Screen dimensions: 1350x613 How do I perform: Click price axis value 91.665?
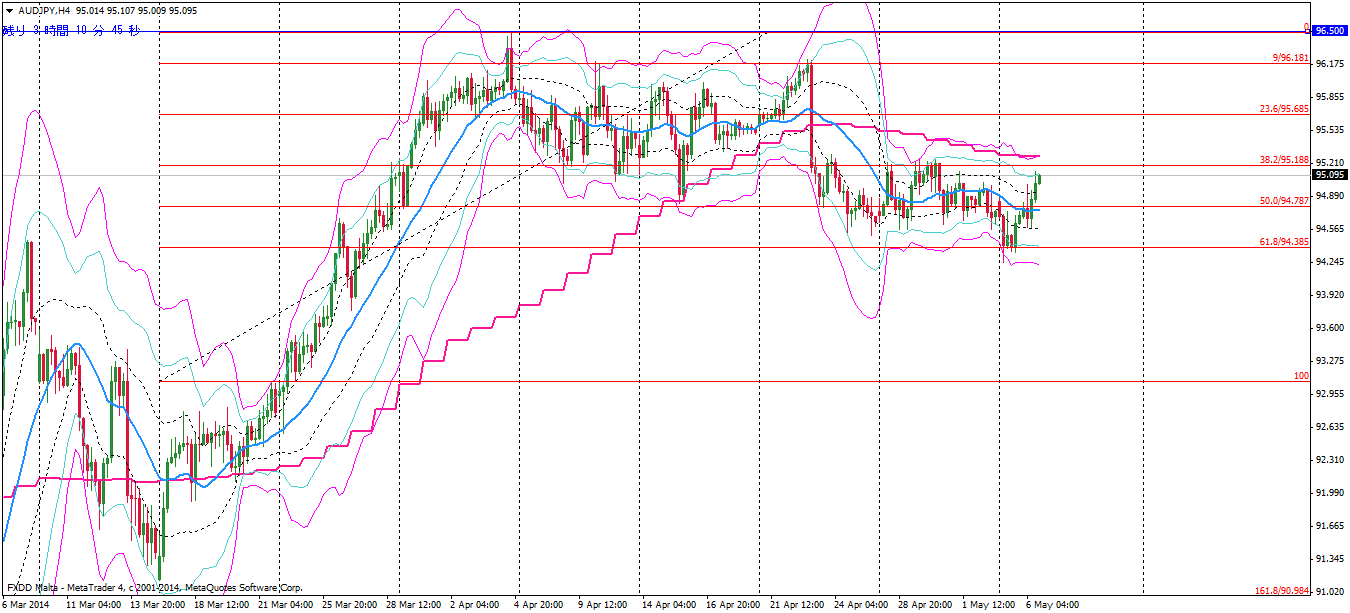(x=1330, y=525)
